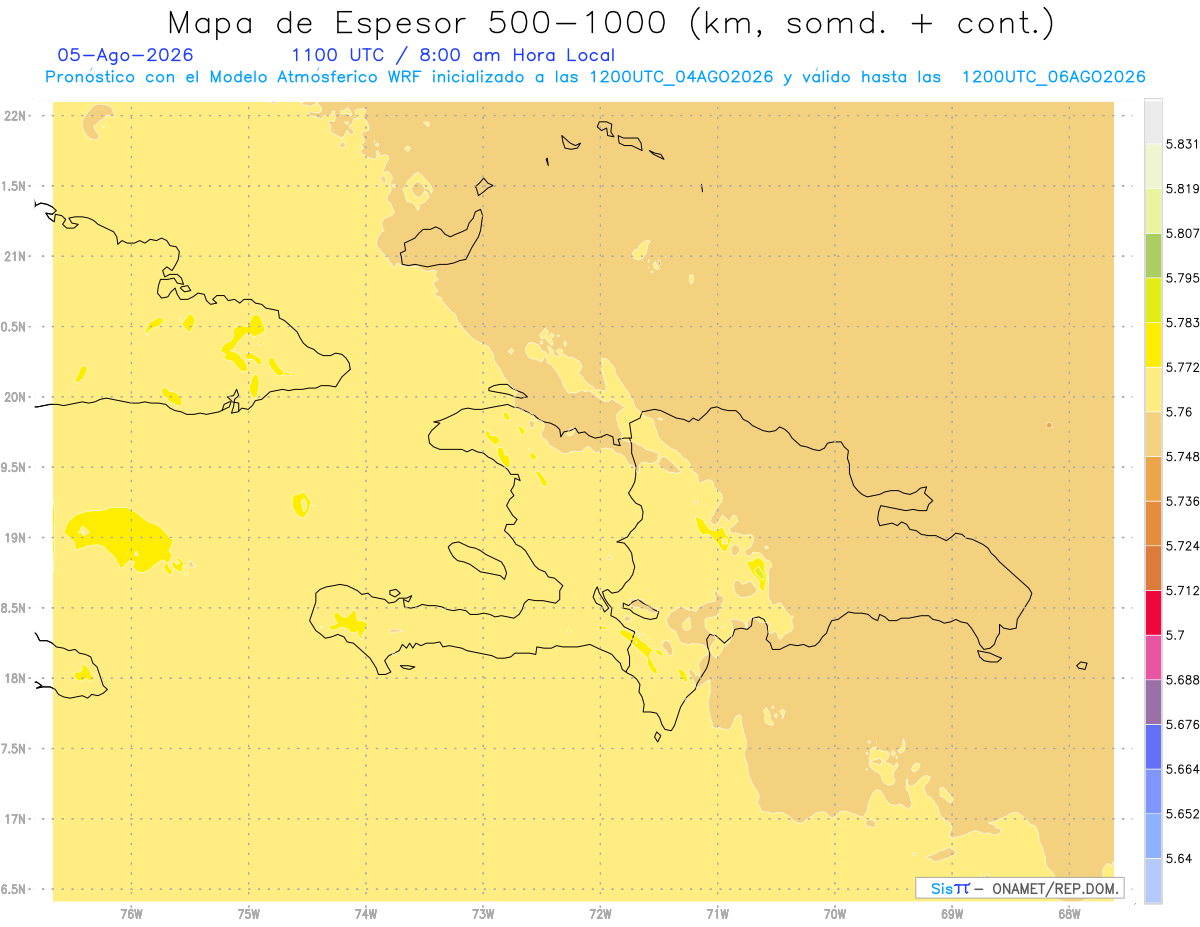This screenshot has height=927, width=1200.
Task: Click the 19N latitude axis label
Action: (16, 538)
